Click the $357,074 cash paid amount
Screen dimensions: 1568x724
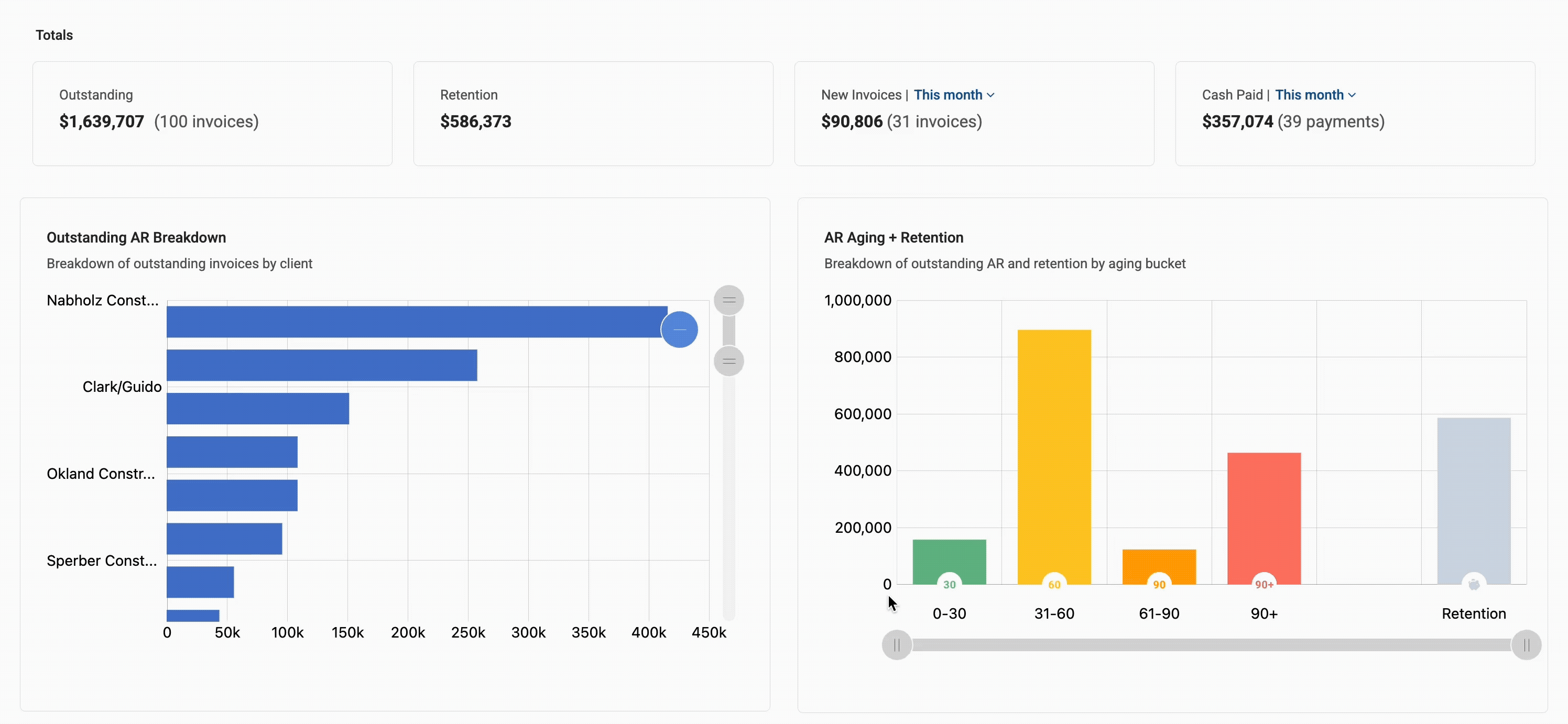1237,122
